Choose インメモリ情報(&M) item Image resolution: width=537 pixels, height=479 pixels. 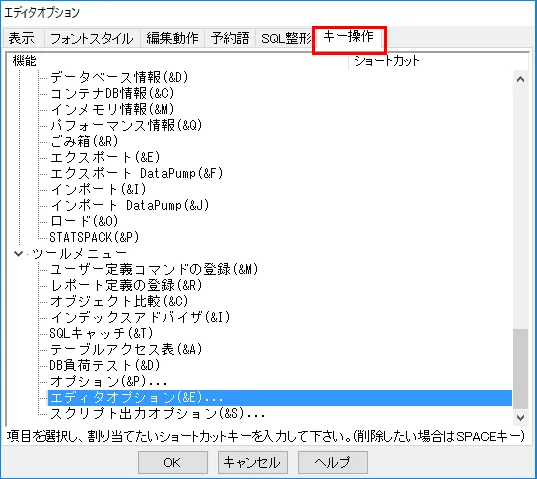tap(112, 109)
